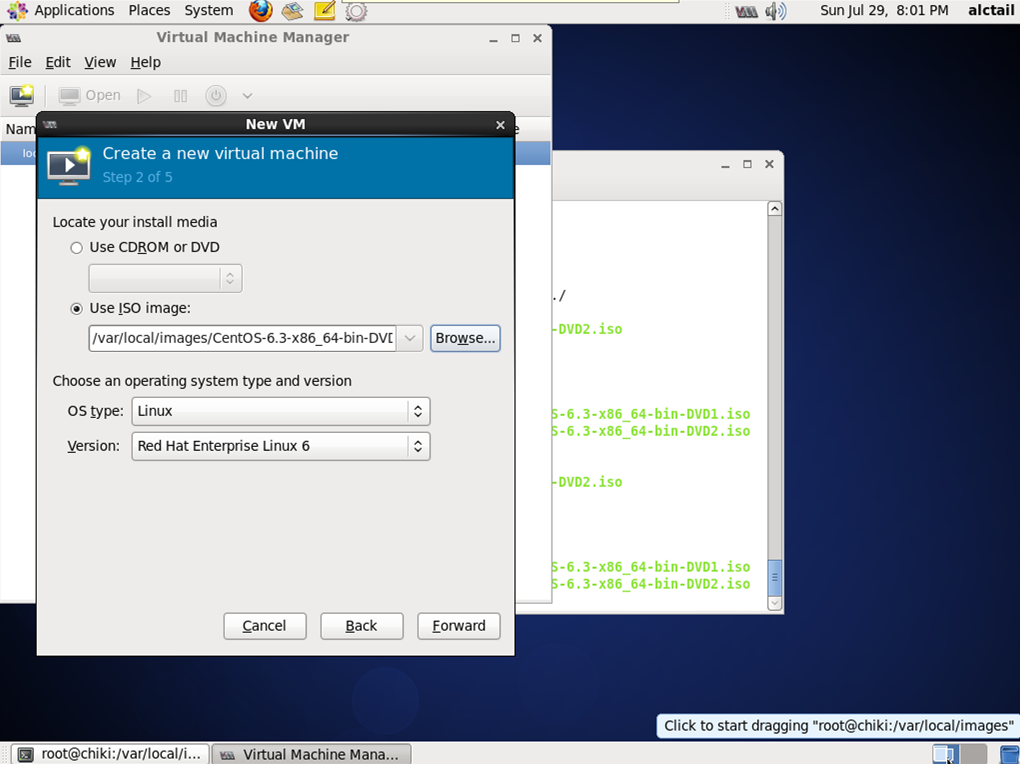Open the Applications menu in top panel
The image size is (1020, 764).
(x=74, y=10)
